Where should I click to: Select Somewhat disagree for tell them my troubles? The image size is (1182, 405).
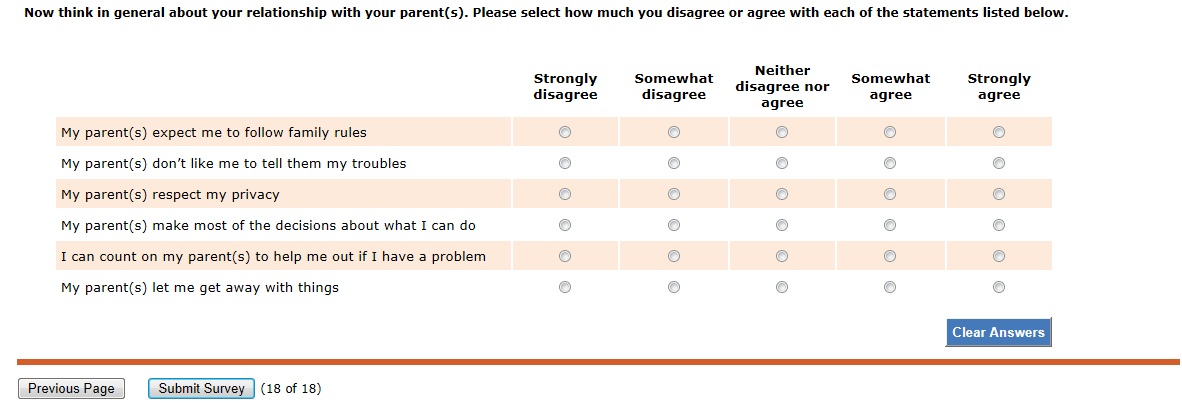674,163
